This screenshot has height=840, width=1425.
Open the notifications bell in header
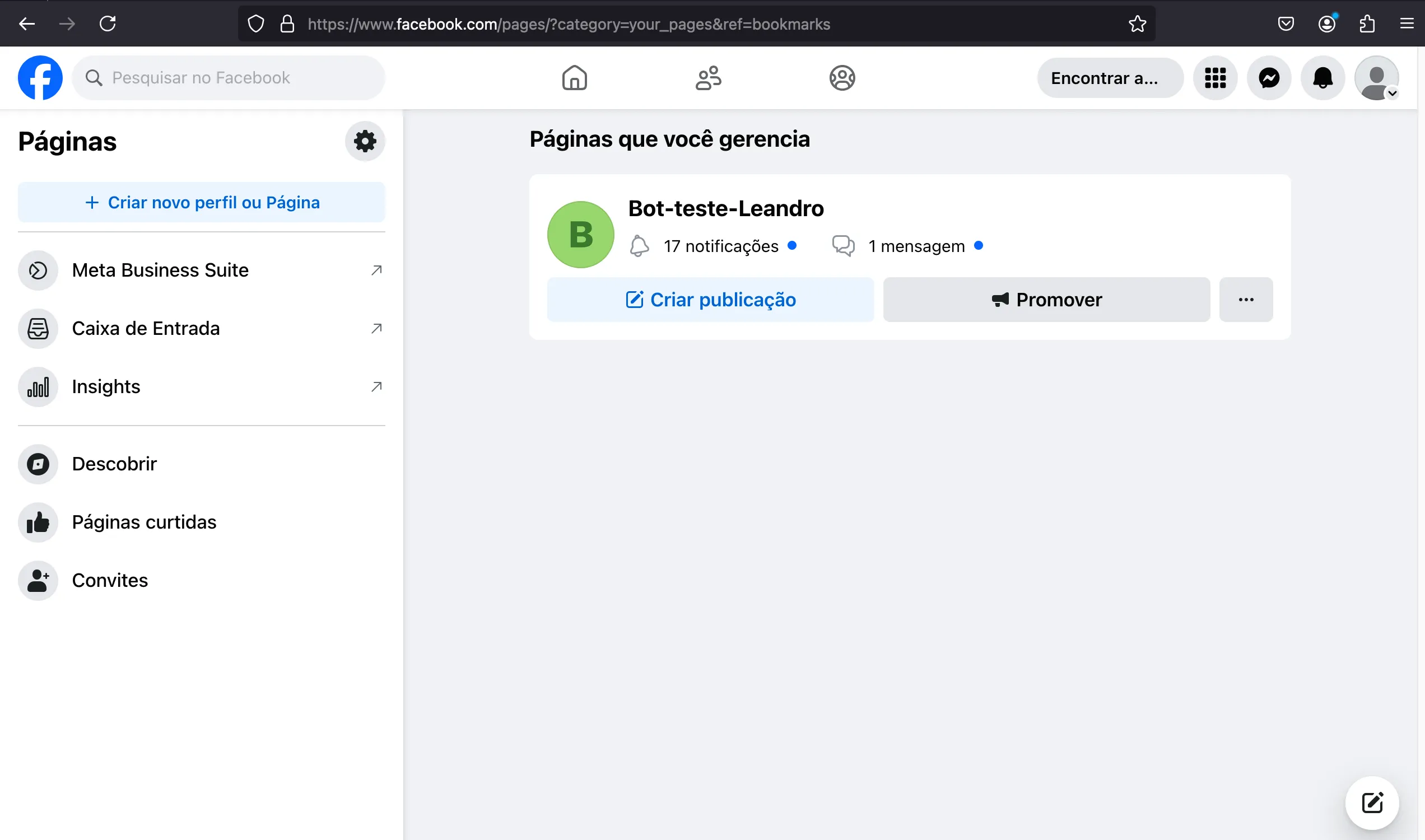click(1322, 78)
